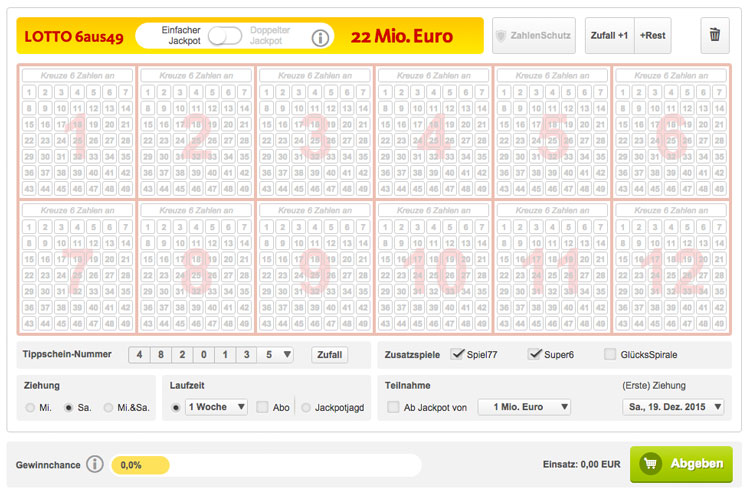Screen dimensions: 750x494
Task: Click the Zusatzspiele label
Action: [412, 355]
